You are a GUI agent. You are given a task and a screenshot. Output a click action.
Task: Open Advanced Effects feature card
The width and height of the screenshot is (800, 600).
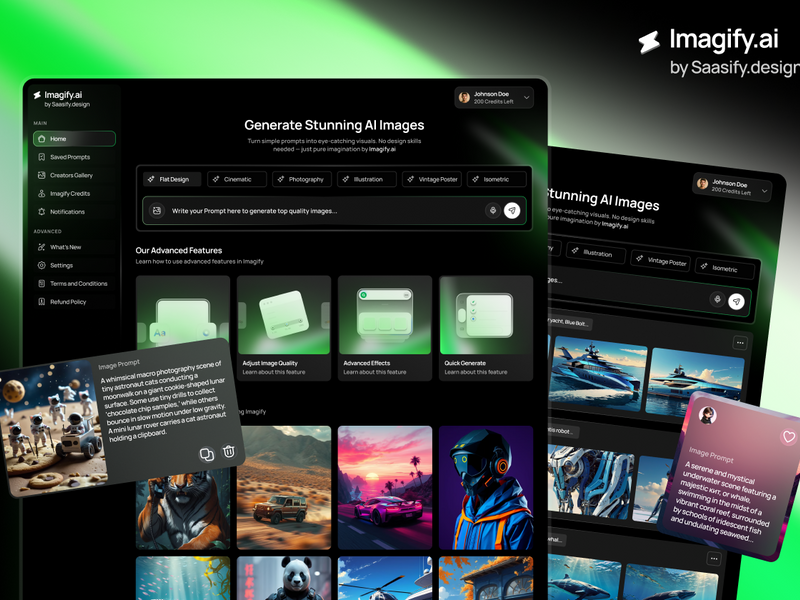click(x=385, y=328)
